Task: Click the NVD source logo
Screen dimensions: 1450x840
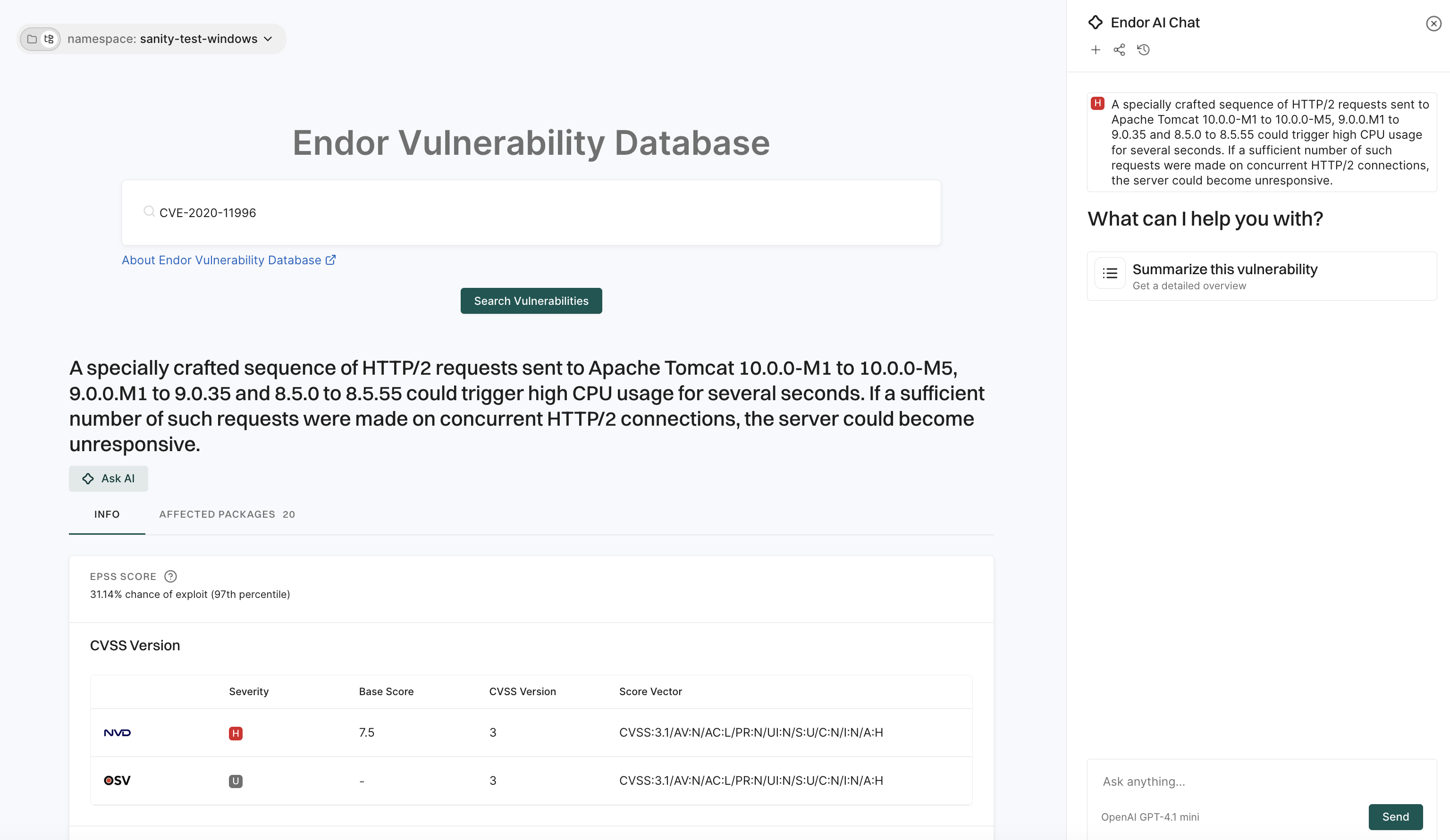Action: [x=118, y=732]
